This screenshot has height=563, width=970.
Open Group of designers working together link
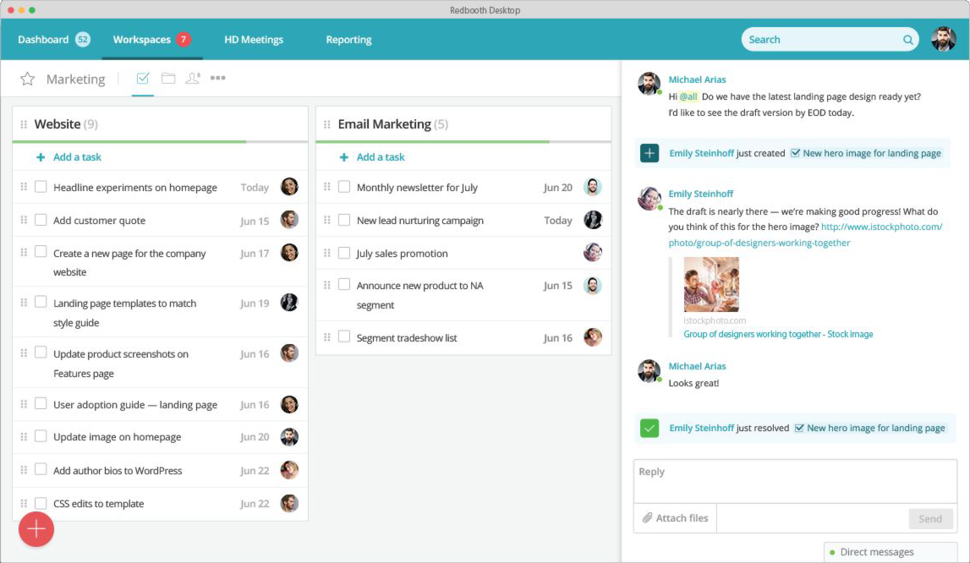pos(778,334)
